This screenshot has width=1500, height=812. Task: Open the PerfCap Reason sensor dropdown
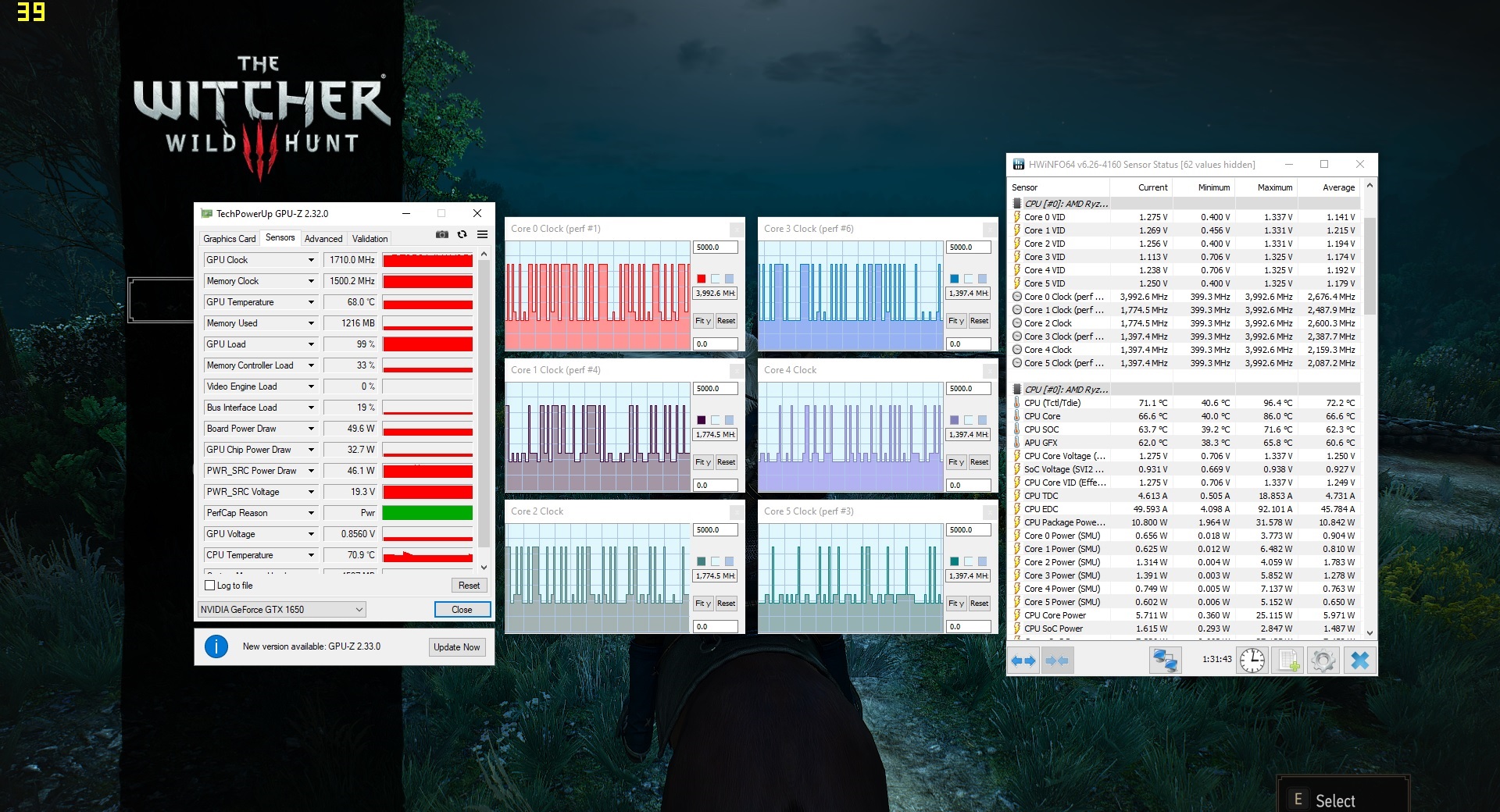pos(311,513)
